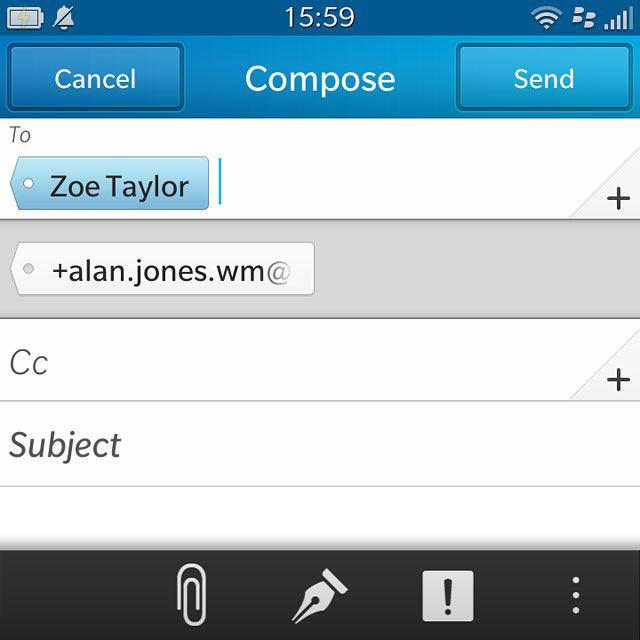Select the Zoe Taylor recipient chip

click(109, 183)
